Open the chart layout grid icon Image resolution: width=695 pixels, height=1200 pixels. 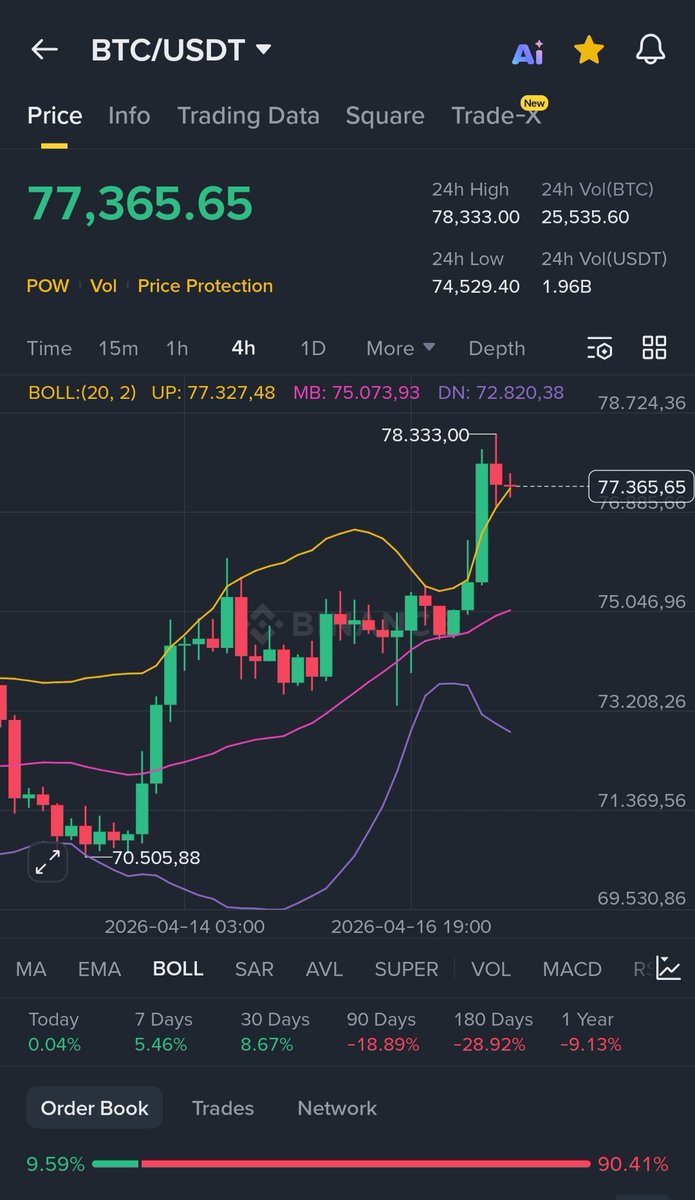tap(654, 348)
